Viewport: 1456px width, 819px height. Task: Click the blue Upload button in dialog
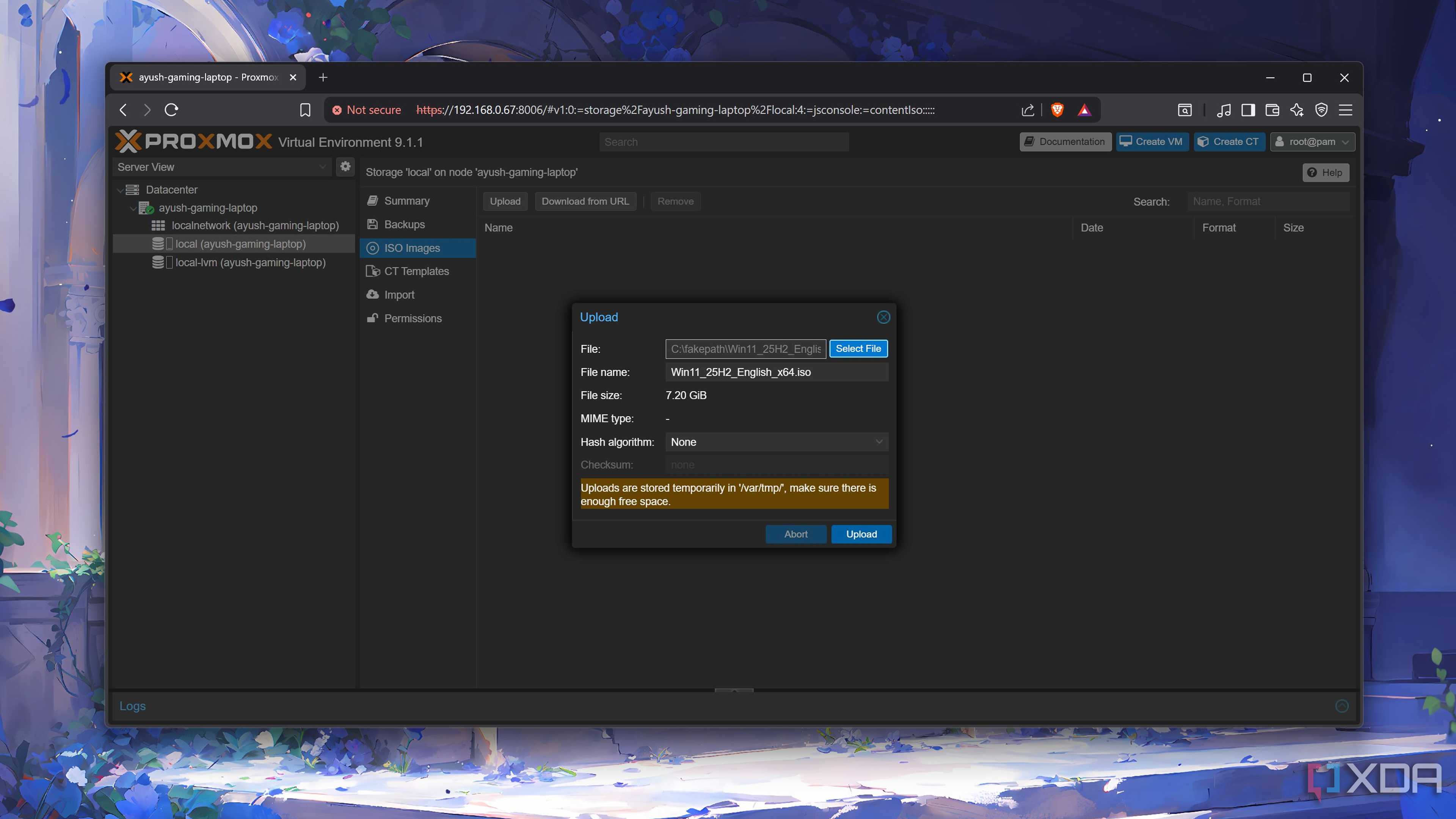[861, 534]
